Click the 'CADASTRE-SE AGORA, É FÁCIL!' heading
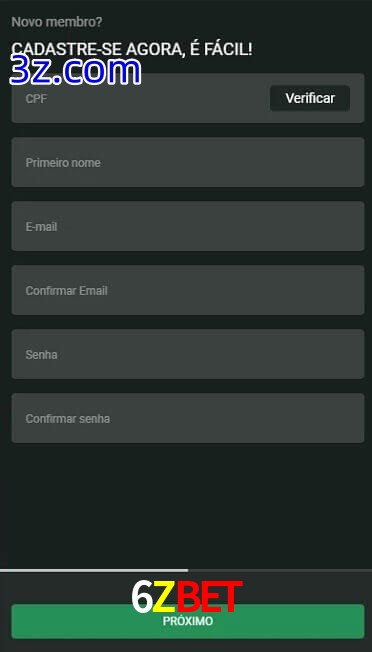 point(132,49)
